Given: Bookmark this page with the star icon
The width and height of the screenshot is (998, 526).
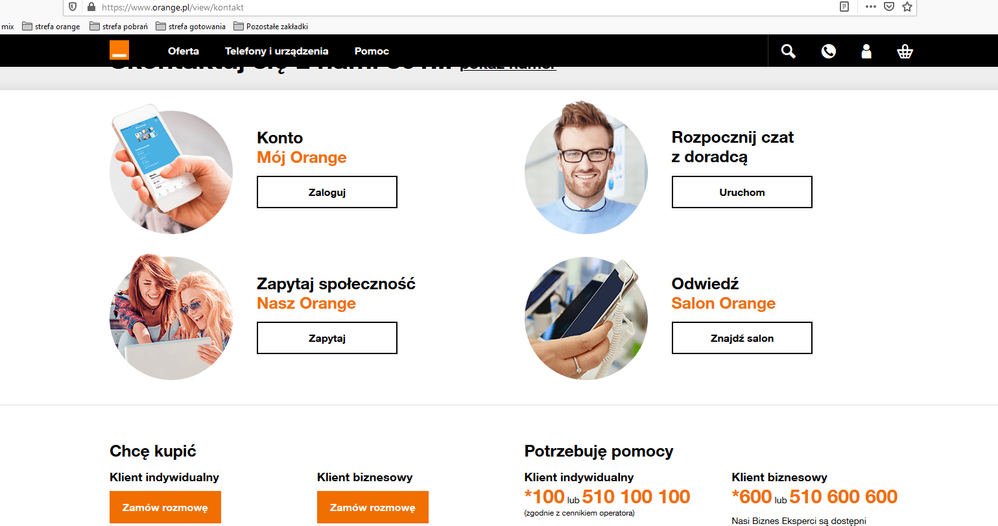Looking at the screenshot, I should click(907, 6).
